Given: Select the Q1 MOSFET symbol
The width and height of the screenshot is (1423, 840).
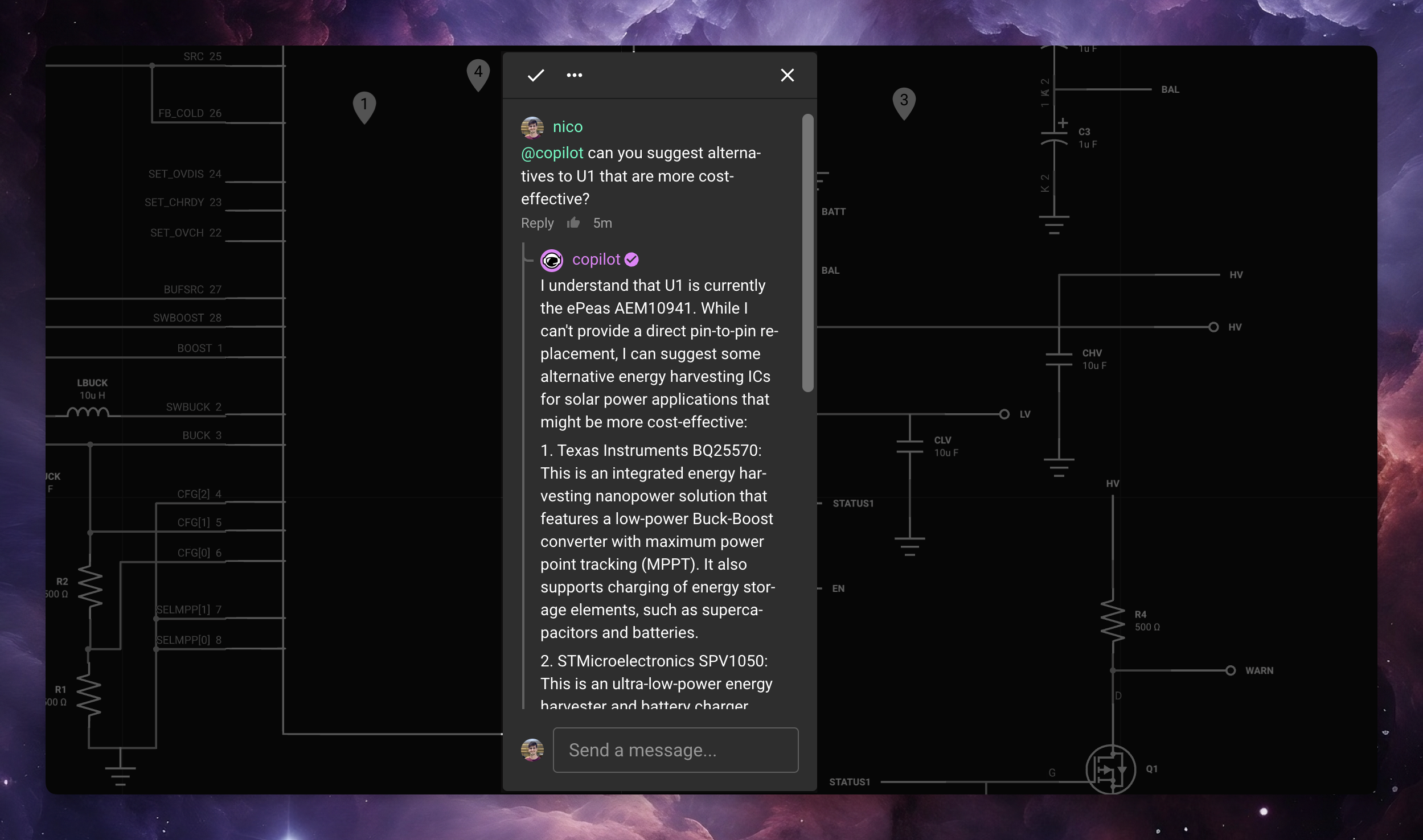Looking at the screenshot, I should [x=1112, y=770].
